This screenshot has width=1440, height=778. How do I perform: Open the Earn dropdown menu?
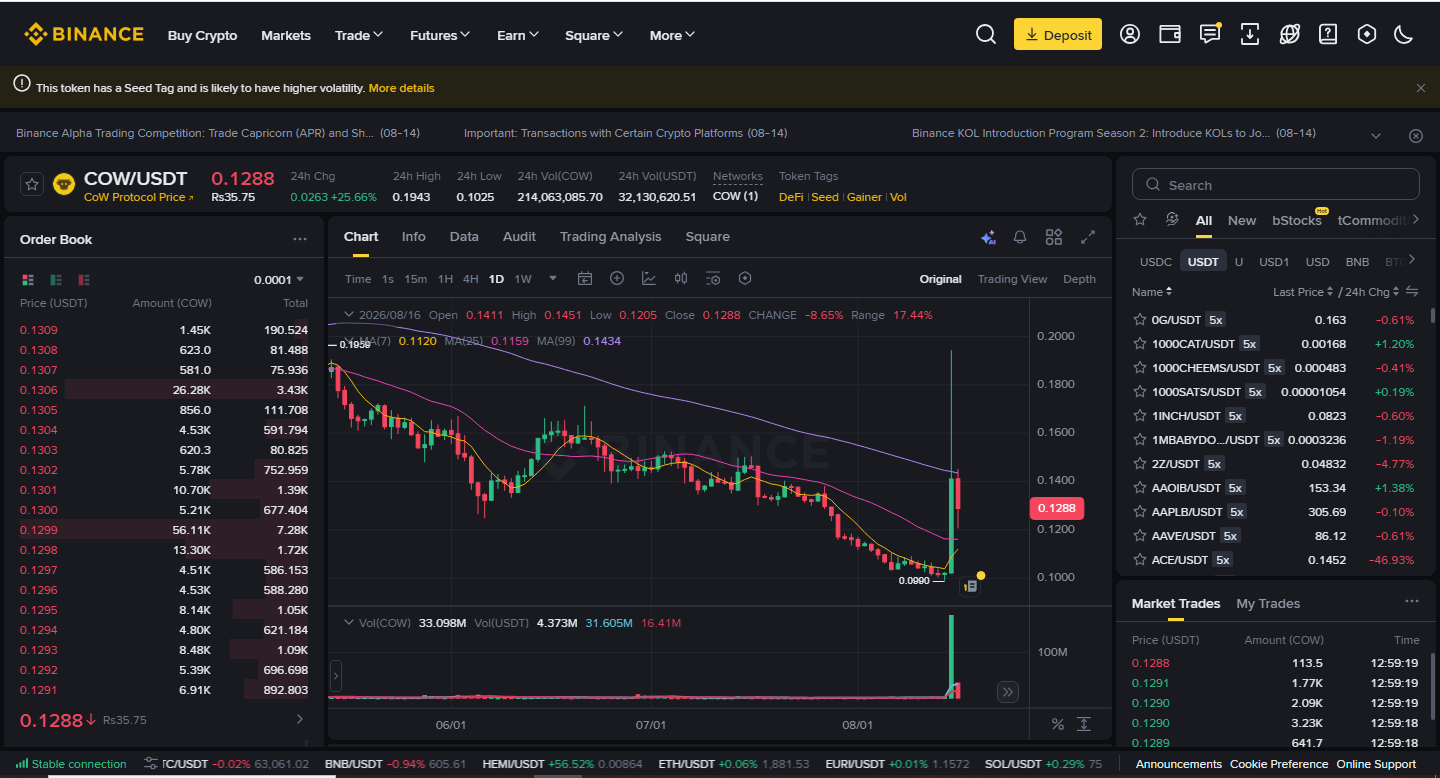pyautogui.click(x=518, y=35)
